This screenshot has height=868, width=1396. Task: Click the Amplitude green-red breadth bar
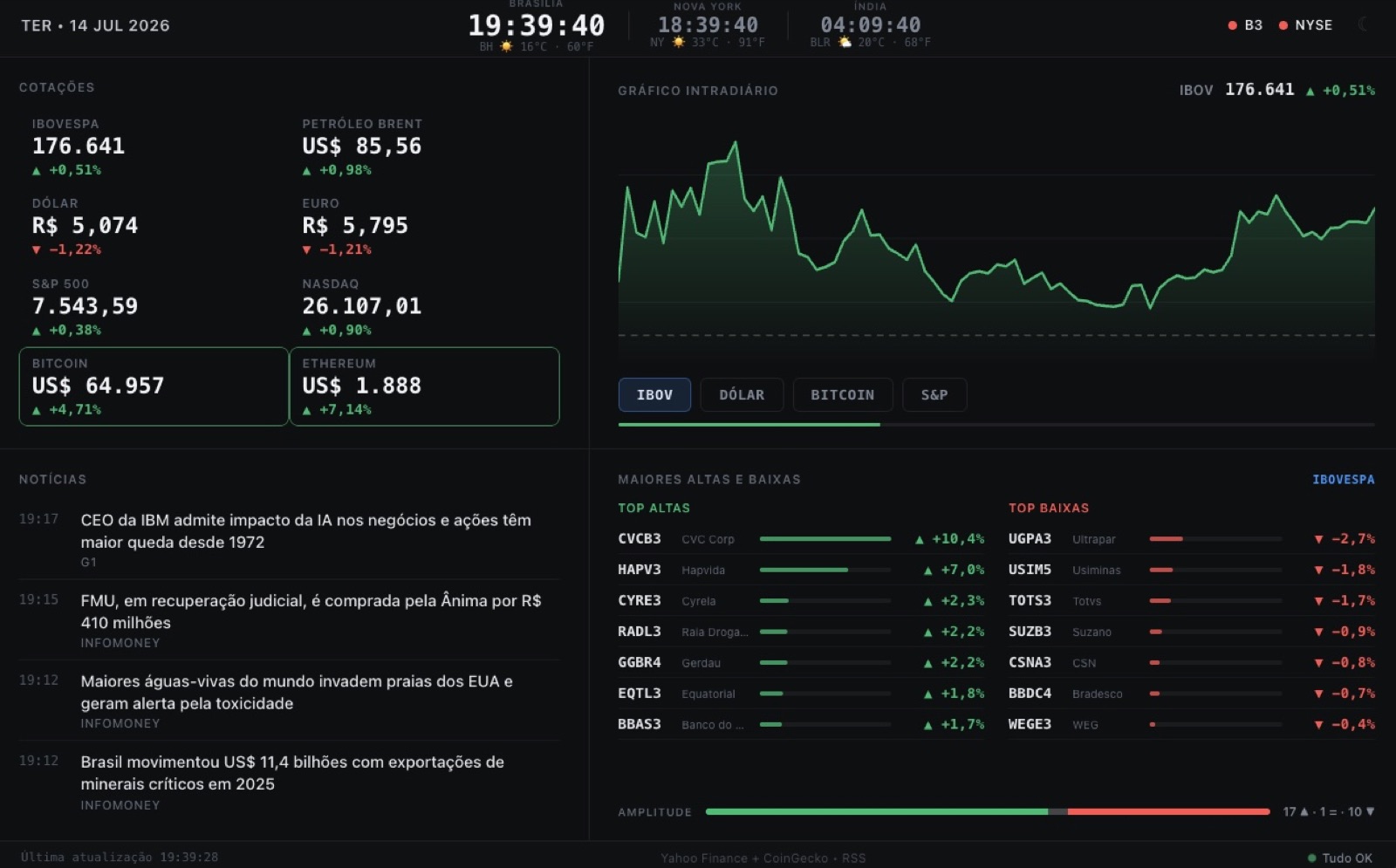988,811
